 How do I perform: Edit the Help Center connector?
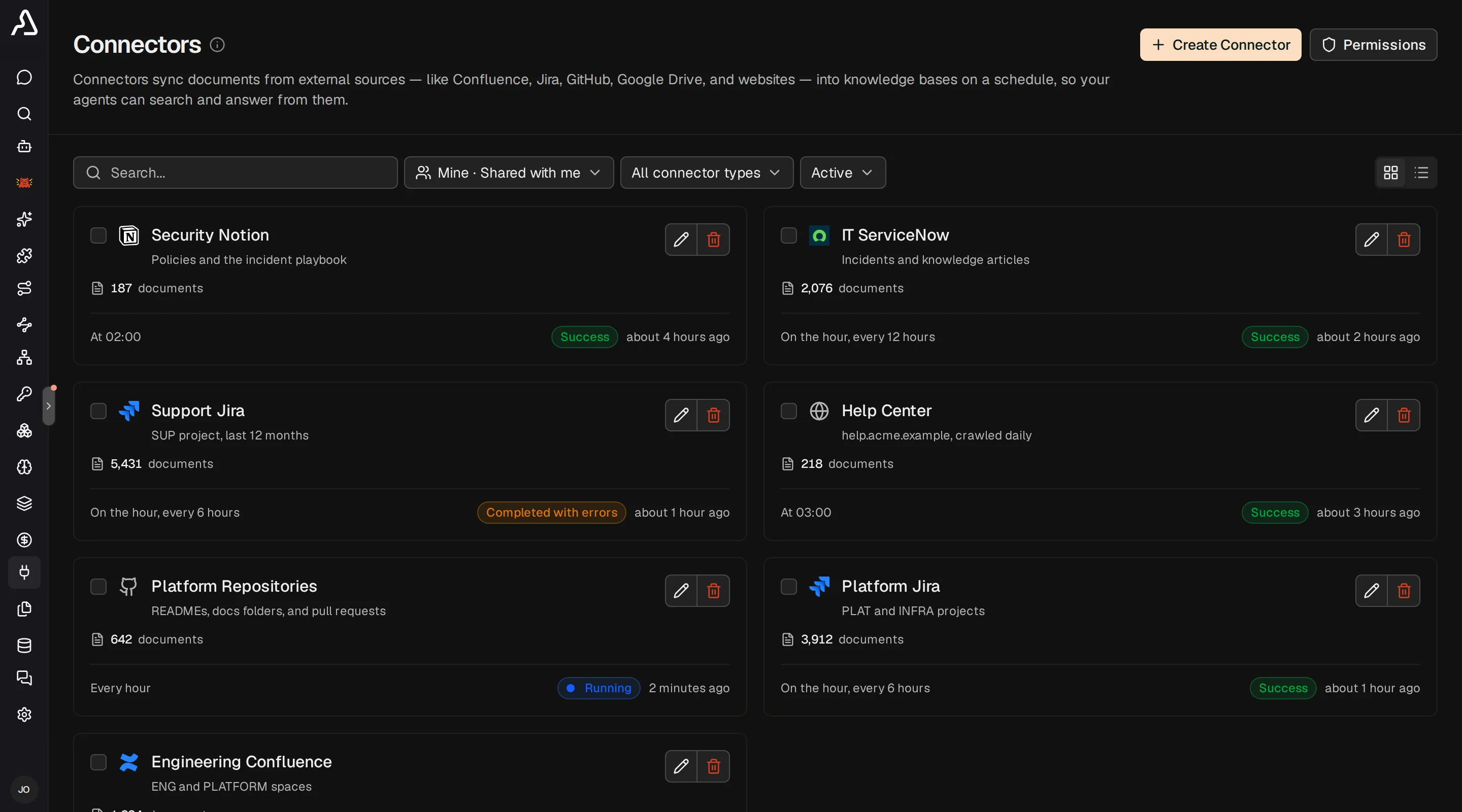click(x=1371, y=415)
